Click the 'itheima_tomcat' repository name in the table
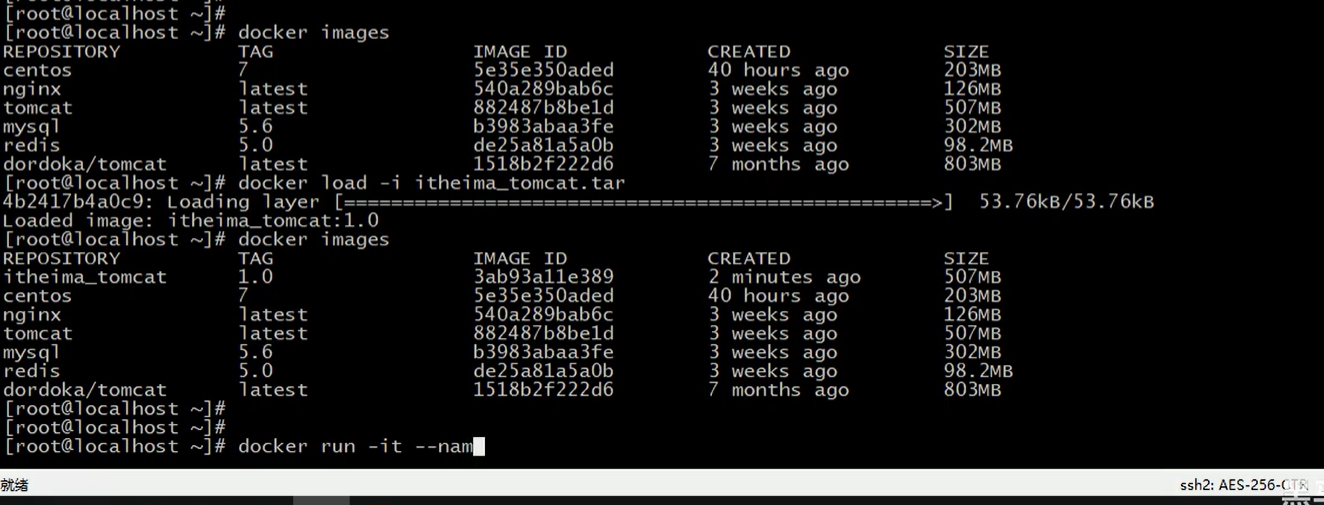The image size is (1324, 505). pos(85,277)
